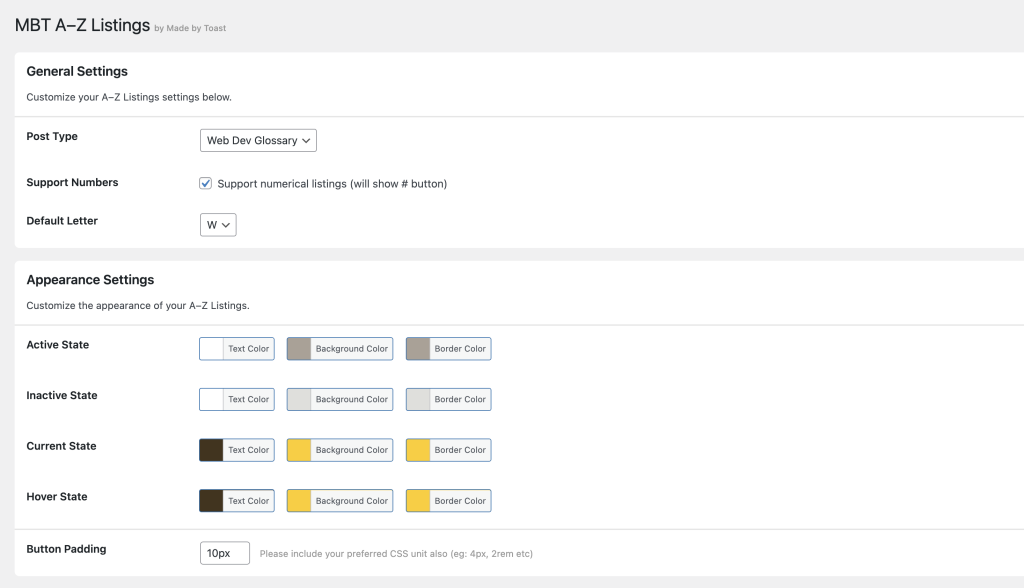
Task: Change Active State Border Color
Action: [448, 349]
